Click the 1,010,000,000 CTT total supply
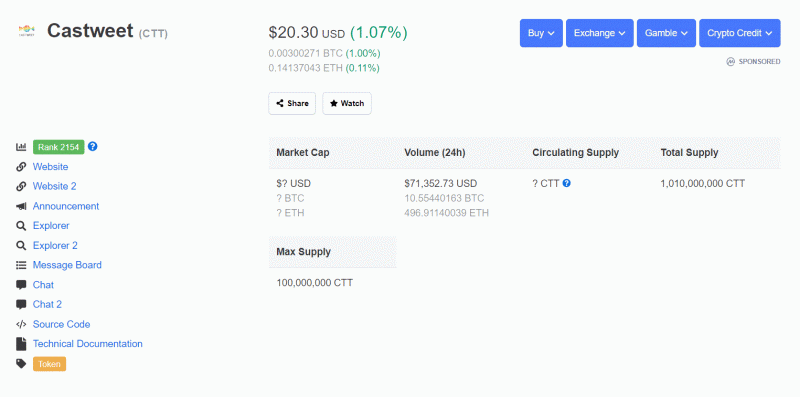This screenshot has height=397, width=800. (703, 183)
